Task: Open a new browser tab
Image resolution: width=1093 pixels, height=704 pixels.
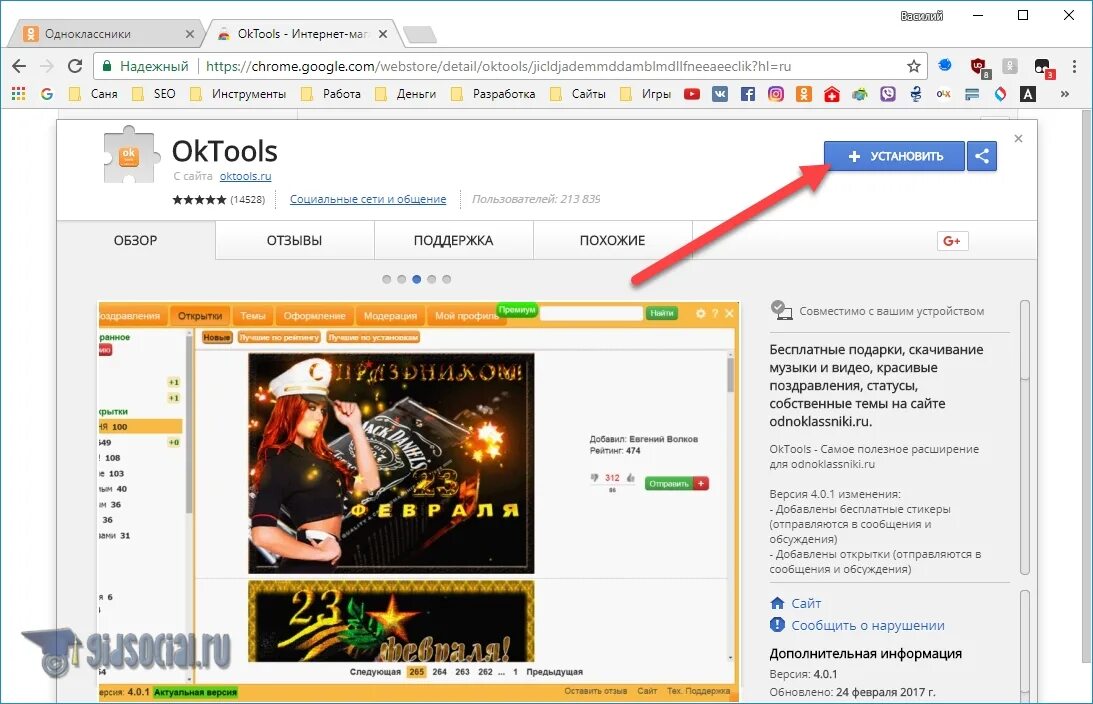Action: pos(420,34)
